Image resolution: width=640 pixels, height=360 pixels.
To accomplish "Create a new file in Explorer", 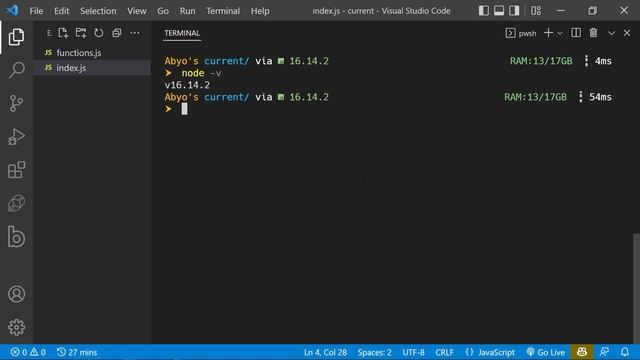I will (63, 33).
